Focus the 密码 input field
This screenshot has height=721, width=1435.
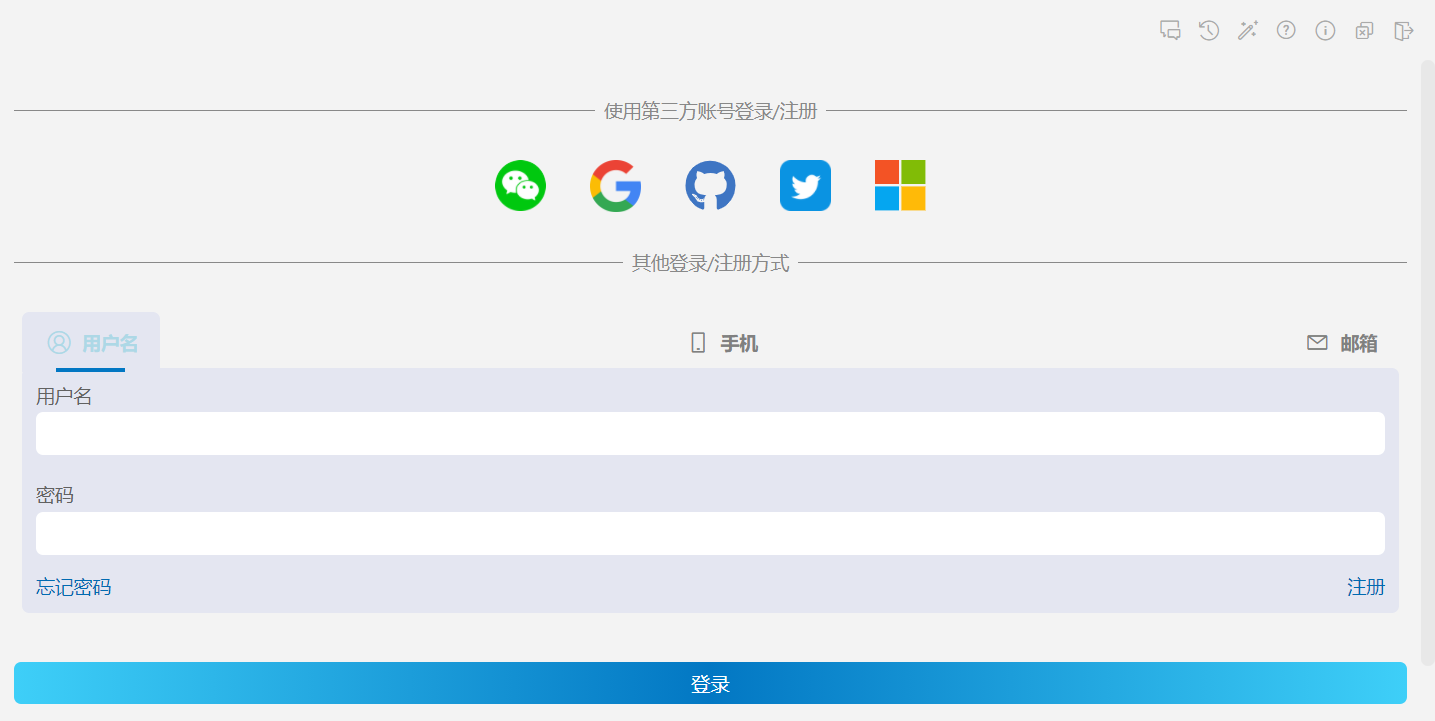(710, 533)
